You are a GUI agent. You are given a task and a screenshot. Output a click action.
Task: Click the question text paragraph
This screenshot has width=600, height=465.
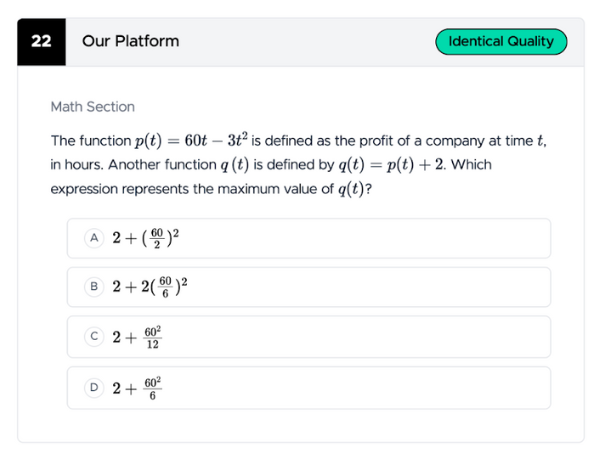[x=300, y=165]
